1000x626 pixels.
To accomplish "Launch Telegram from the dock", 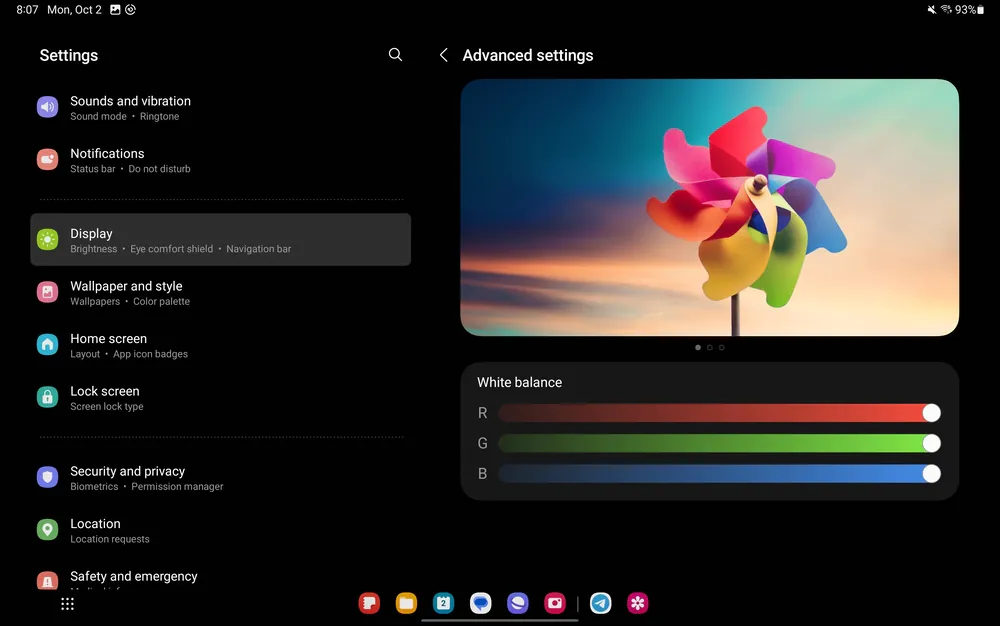I will tap(600, 603).
